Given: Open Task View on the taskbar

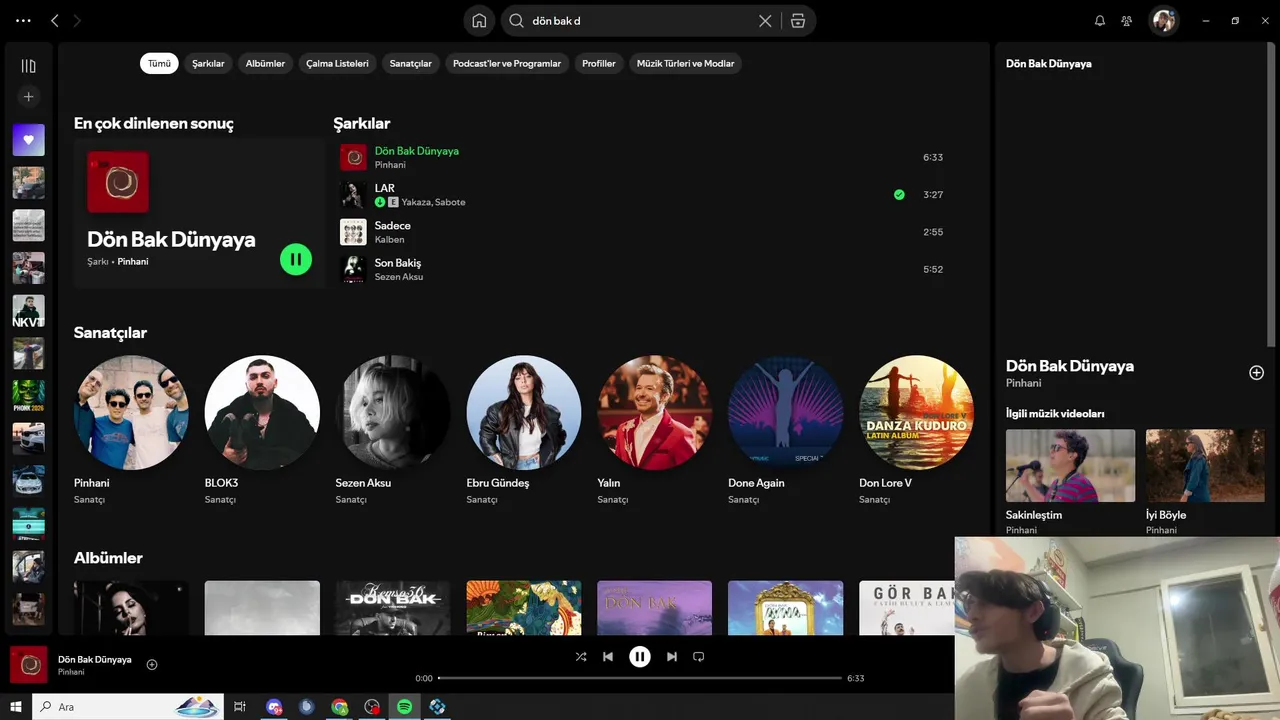Looking at the screenshot, I should [x=240, y=707].
